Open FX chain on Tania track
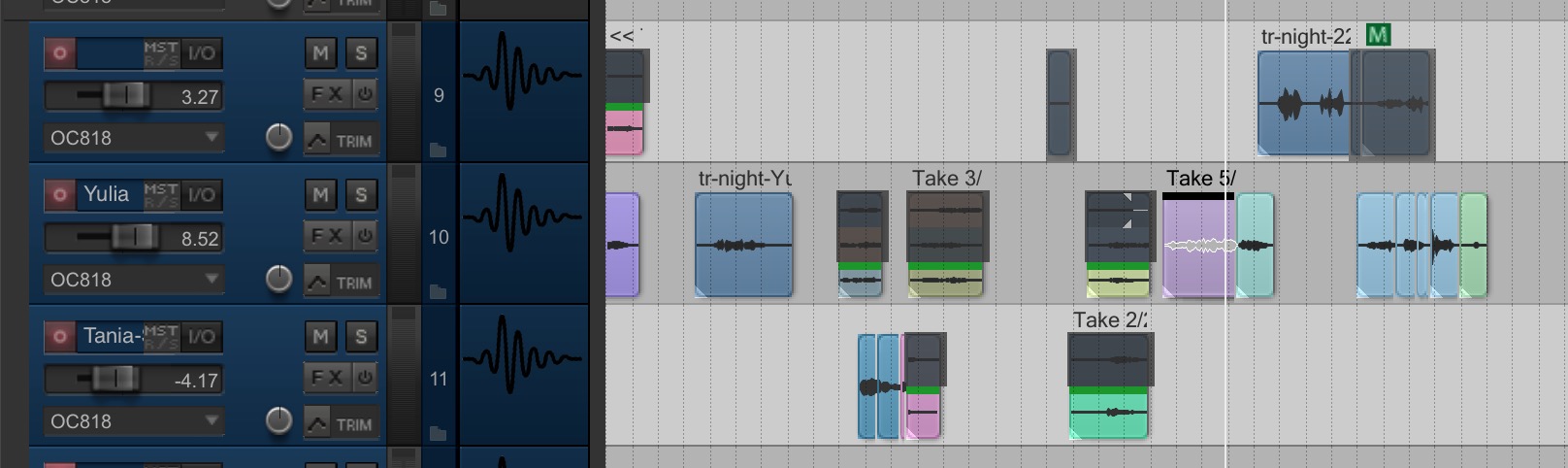Viewport: 1568px width, 468px height. (327, 378)
